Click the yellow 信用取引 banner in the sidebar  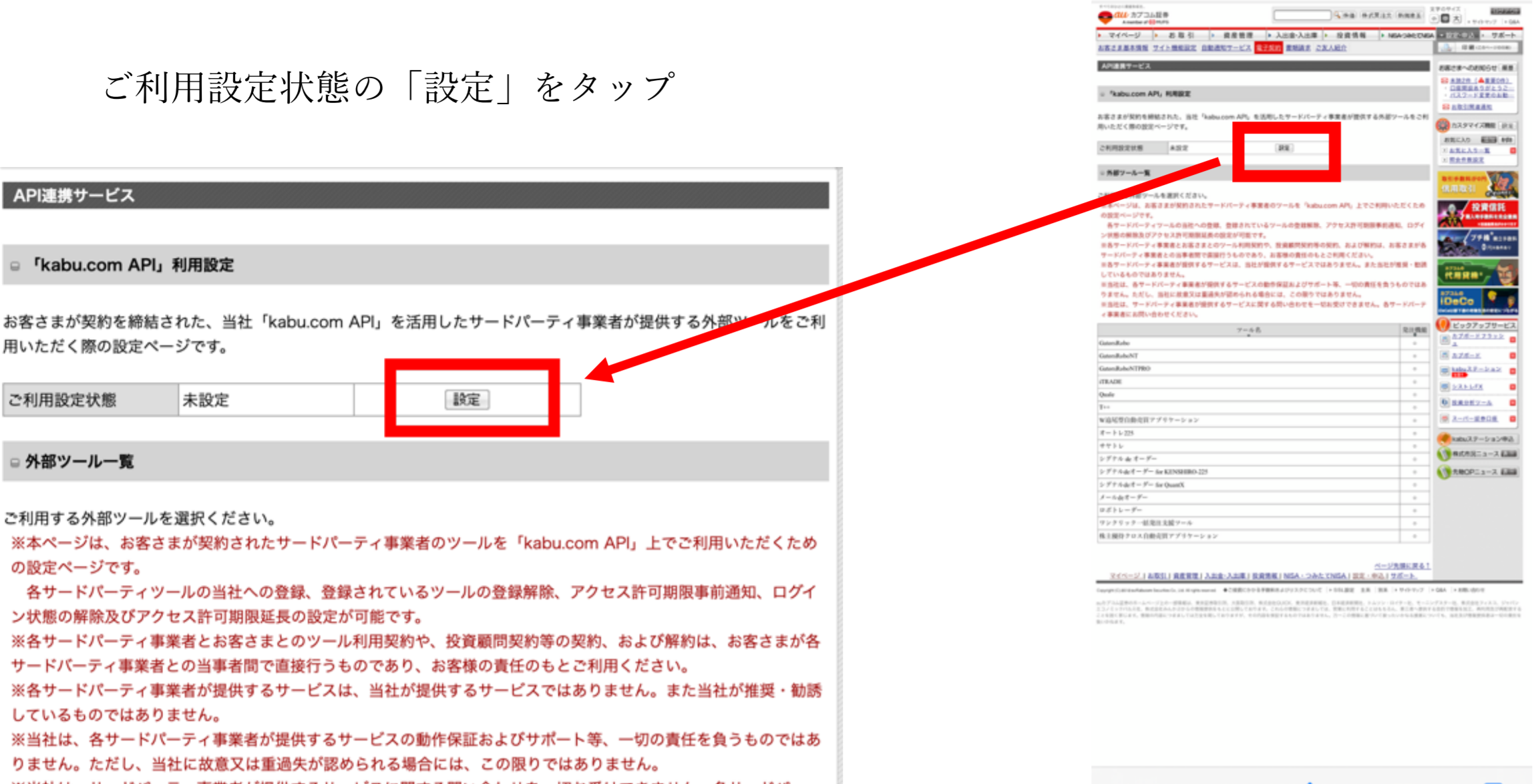point(1478,184)
